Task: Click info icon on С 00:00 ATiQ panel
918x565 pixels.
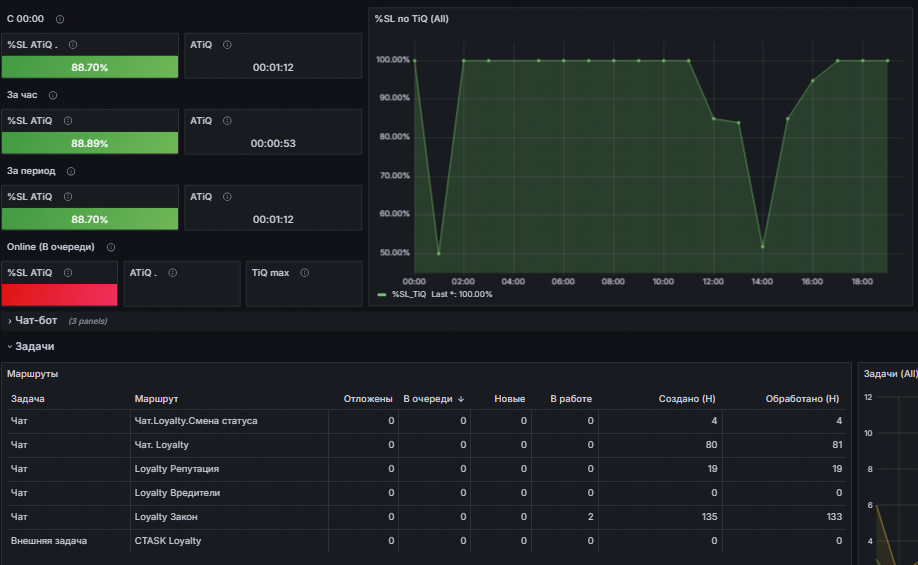Action: (227, 44)
